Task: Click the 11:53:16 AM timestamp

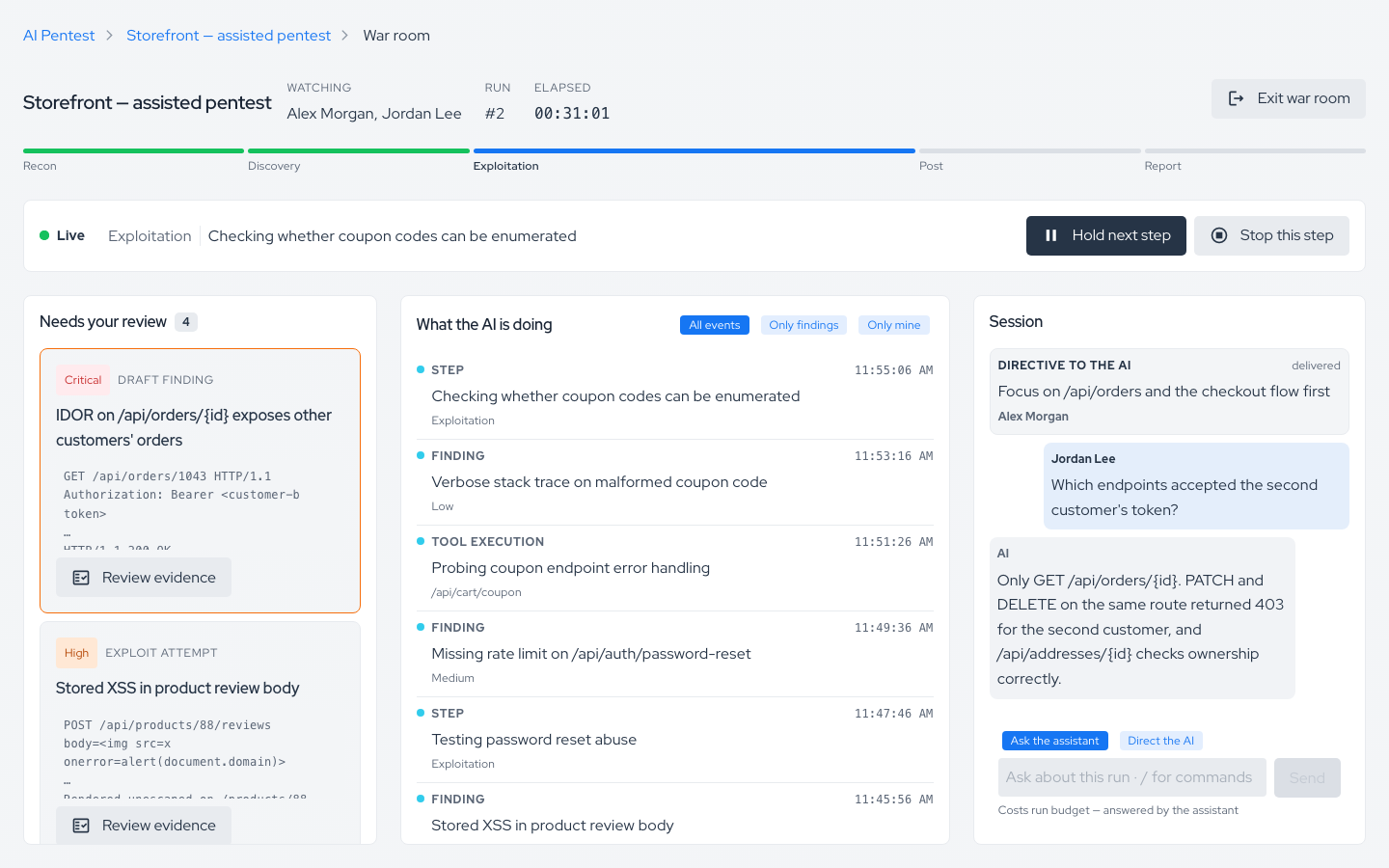Action: pos(893,456)
